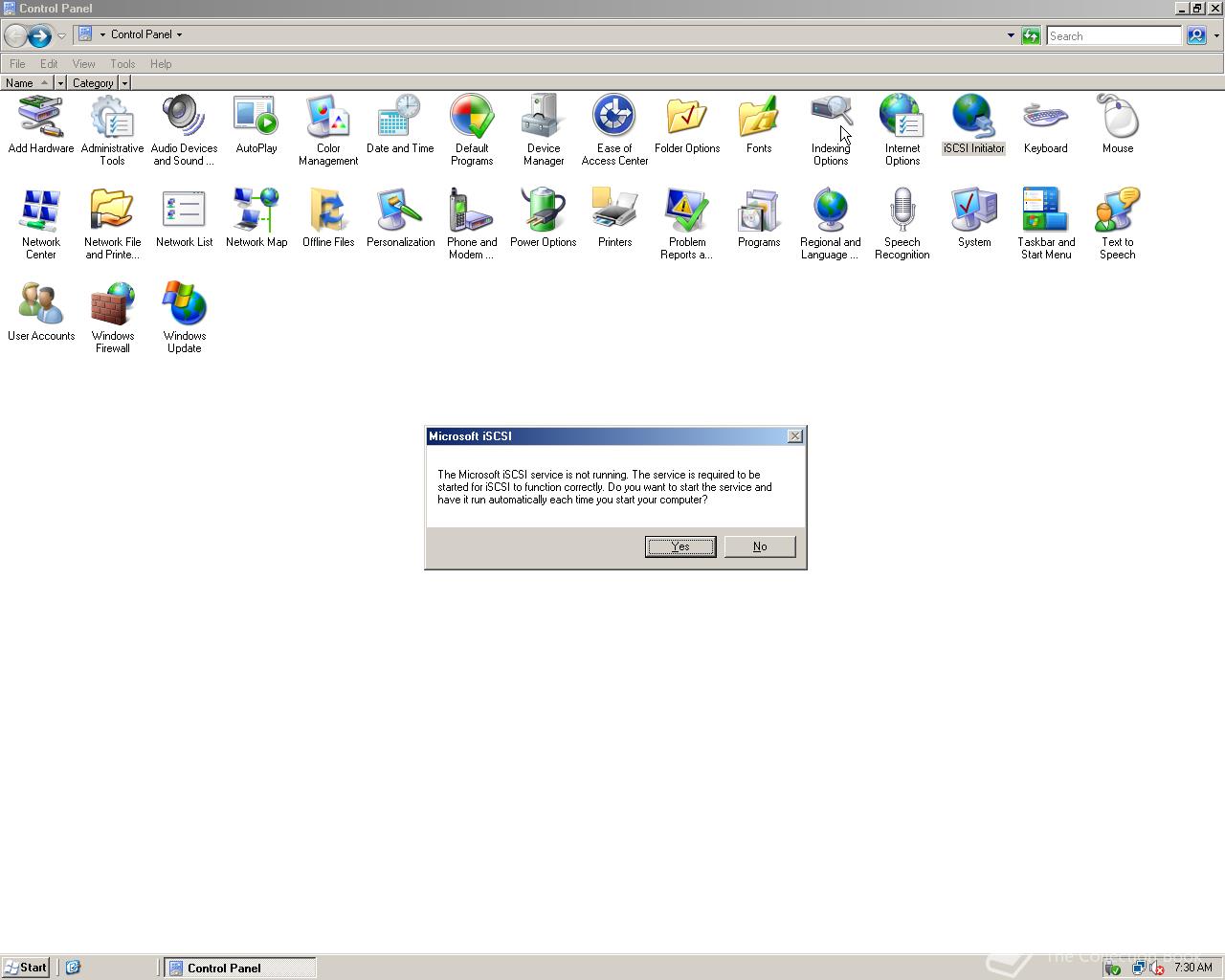This screenshot has width=1225, height=980.
Task: Open Regional and Language options
Action: (x=831, y=224)
